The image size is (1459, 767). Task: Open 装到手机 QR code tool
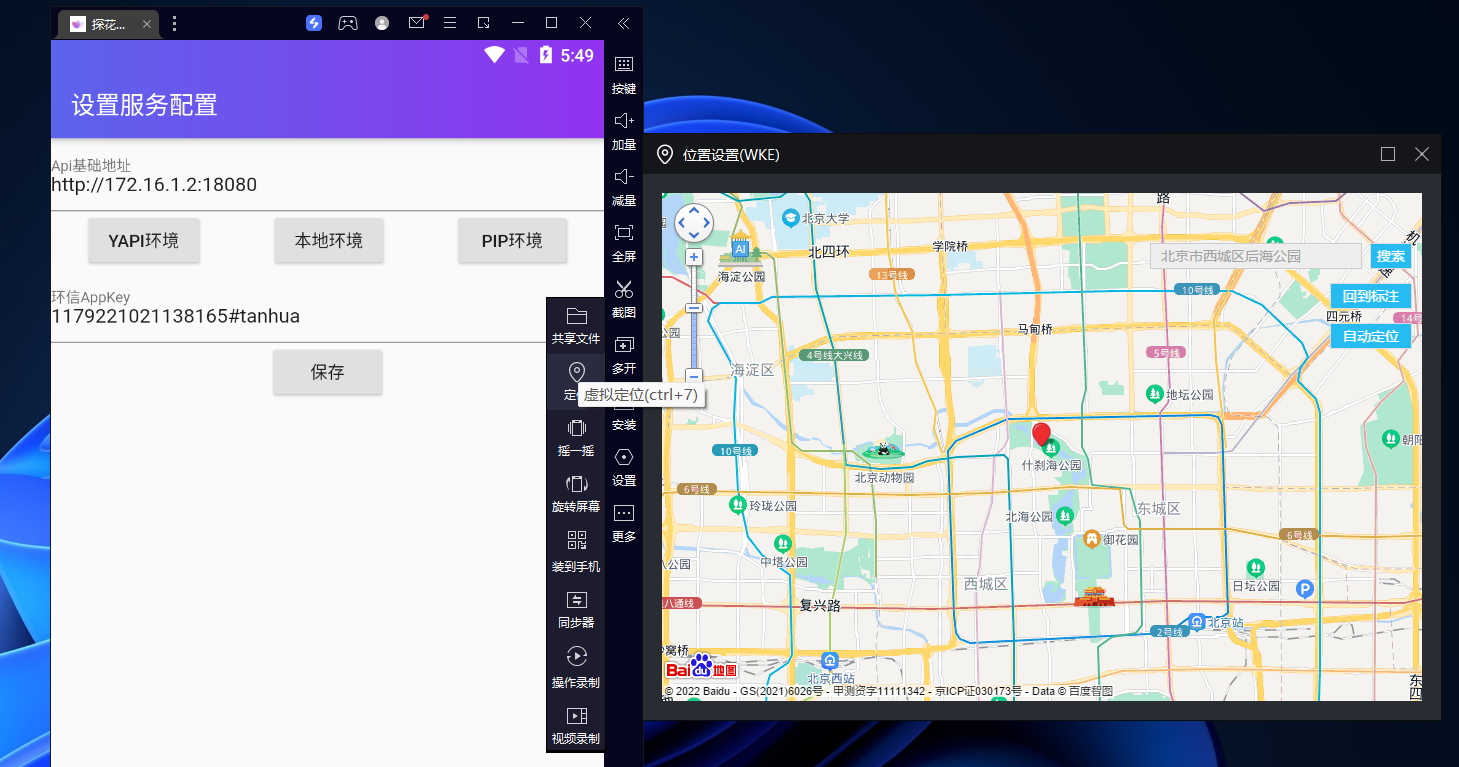[576, 552]
